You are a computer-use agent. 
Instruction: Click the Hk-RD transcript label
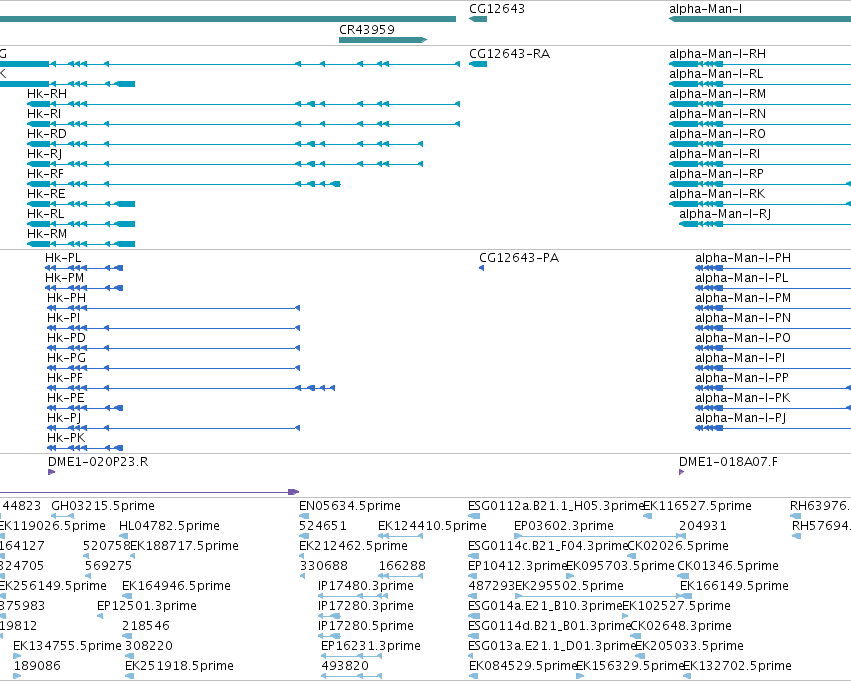[x=47, y=134]
